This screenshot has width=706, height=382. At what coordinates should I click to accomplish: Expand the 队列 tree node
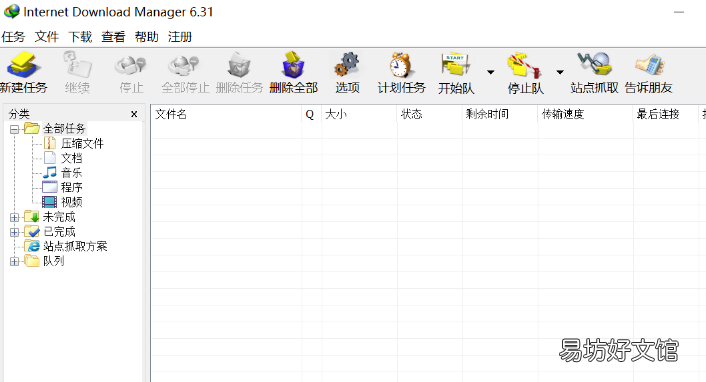[14, 261]
